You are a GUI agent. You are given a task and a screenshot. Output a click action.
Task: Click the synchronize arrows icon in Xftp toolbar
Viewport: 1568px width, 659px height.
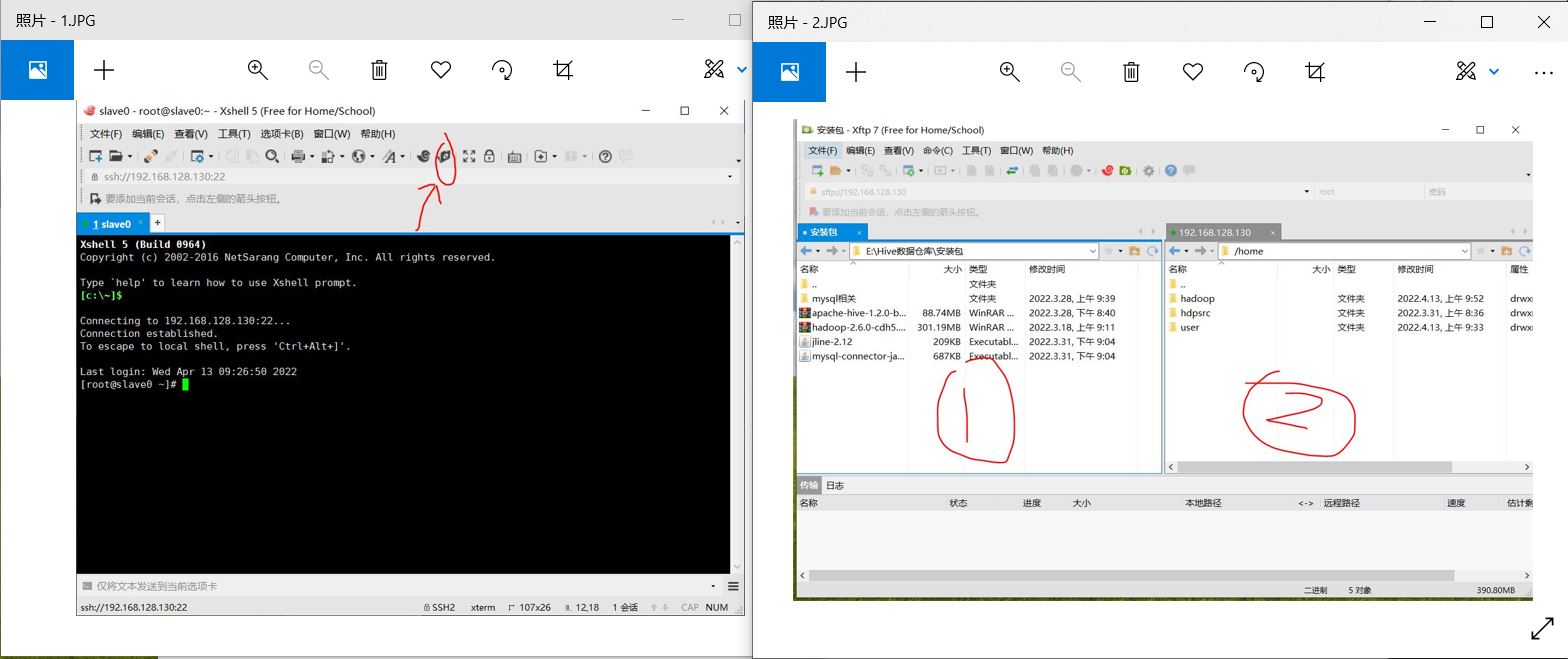click(1012, 171)
